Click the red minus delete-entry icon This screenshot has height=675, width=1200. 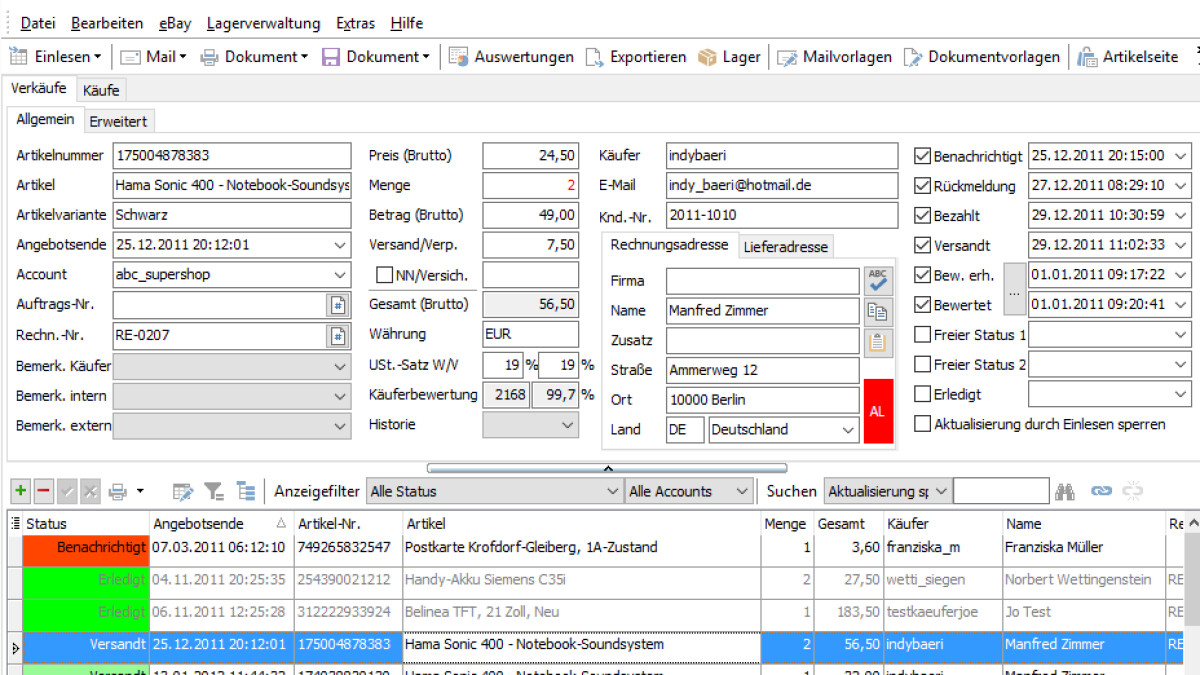tap(44, 491)
